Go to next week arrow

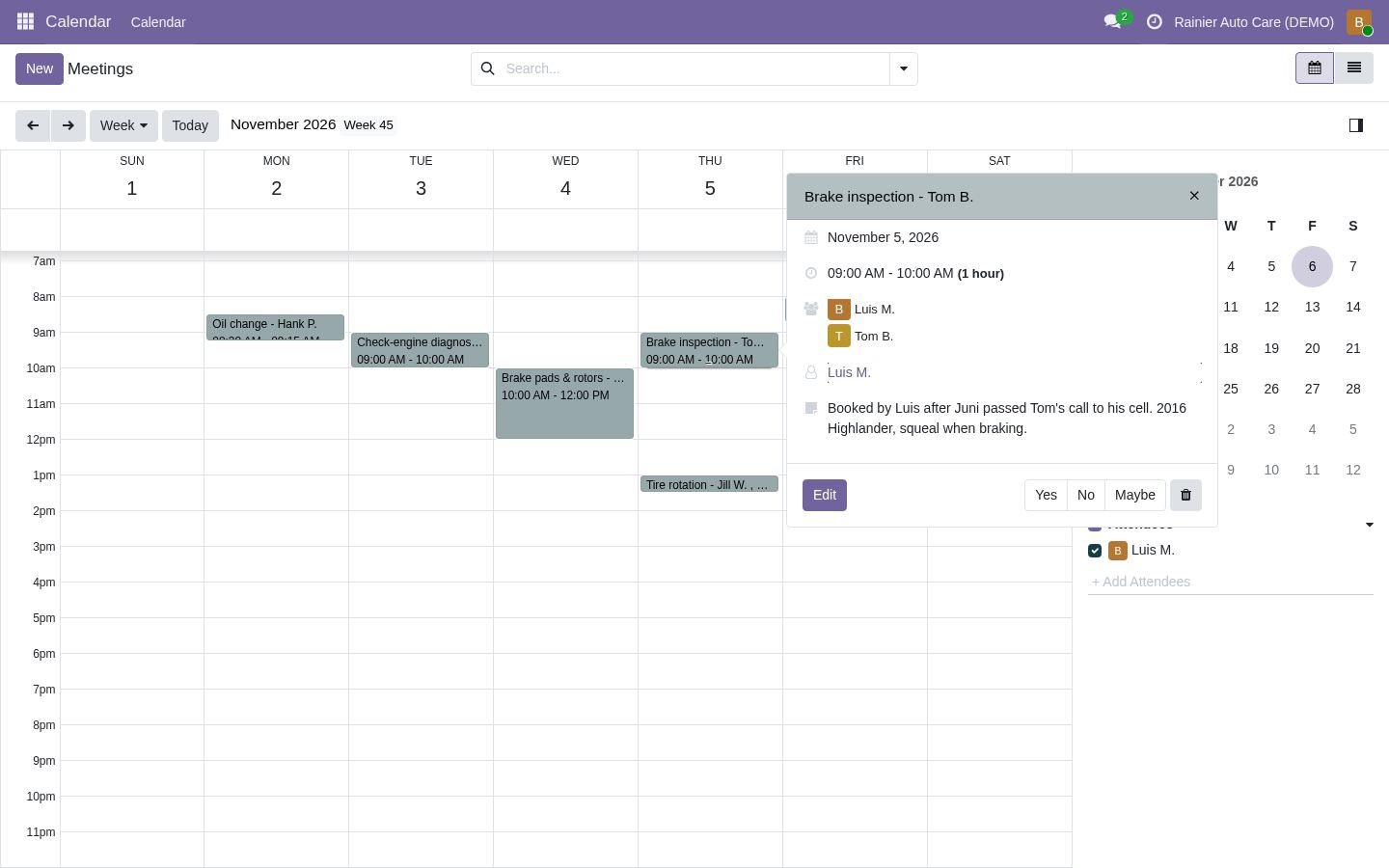[x=68, y=125]
